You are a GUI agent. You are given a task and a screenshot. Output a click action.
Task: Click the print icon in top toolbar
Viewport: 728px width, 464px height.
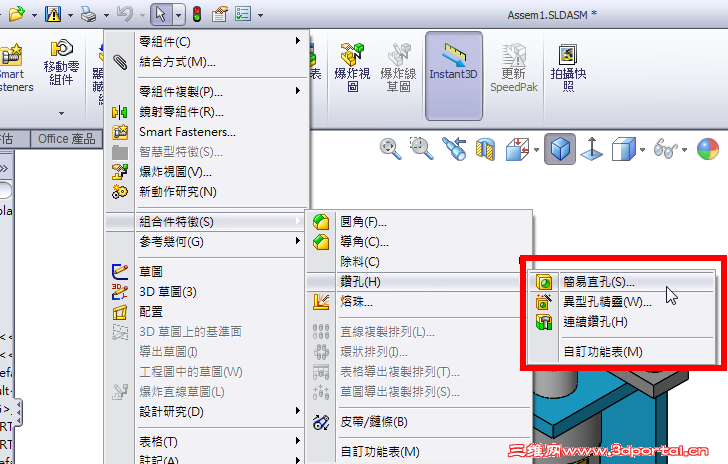click(88, 15)
